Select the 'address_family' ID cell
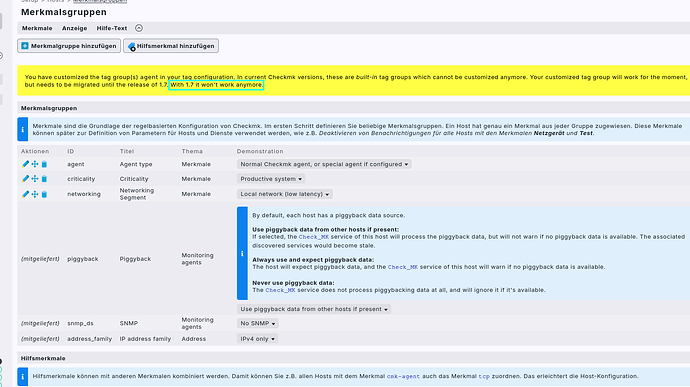Viewport: 690px width, 387px height. pos(89,339)
